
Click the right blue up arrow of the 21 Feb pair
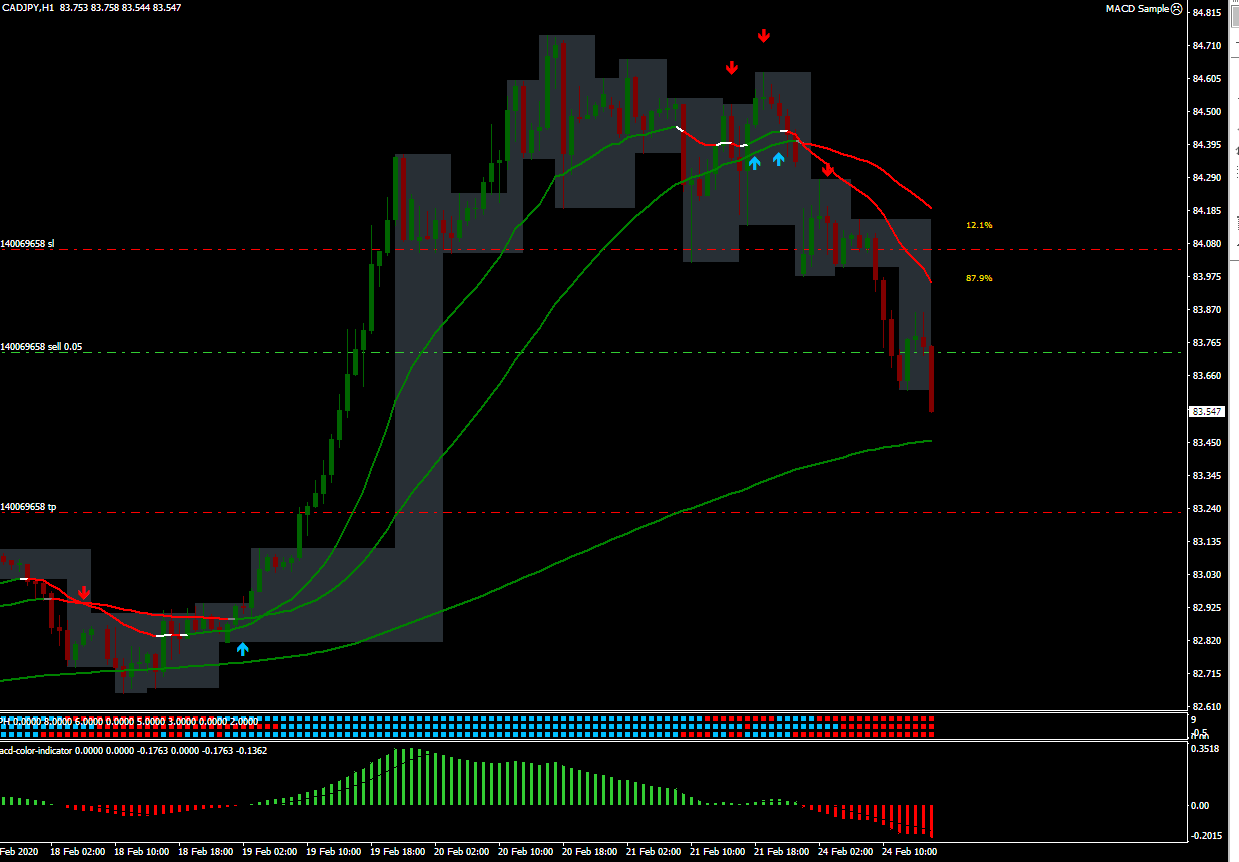pyautogui.click(x=778, y=158)
